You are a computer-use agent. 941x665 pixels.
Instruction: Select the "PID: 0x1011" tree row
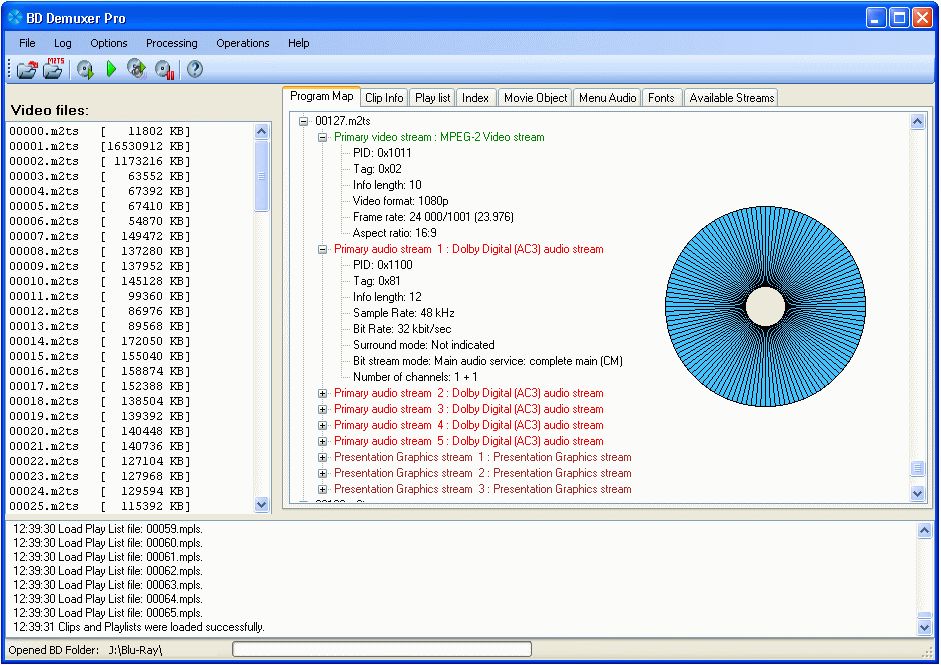tap(382, 153)
